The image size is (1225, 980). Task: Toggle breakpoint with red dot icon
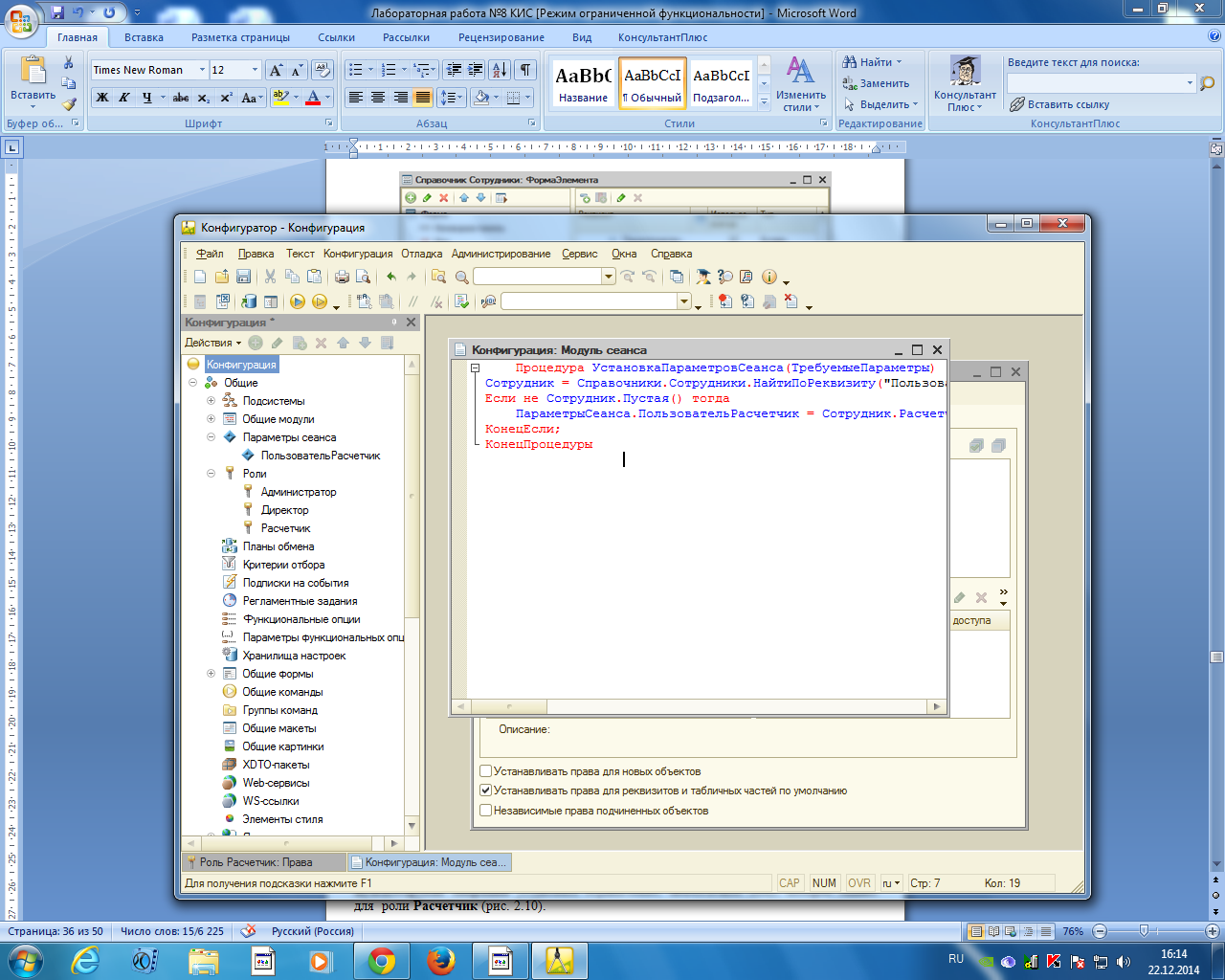tap(724, 301)
